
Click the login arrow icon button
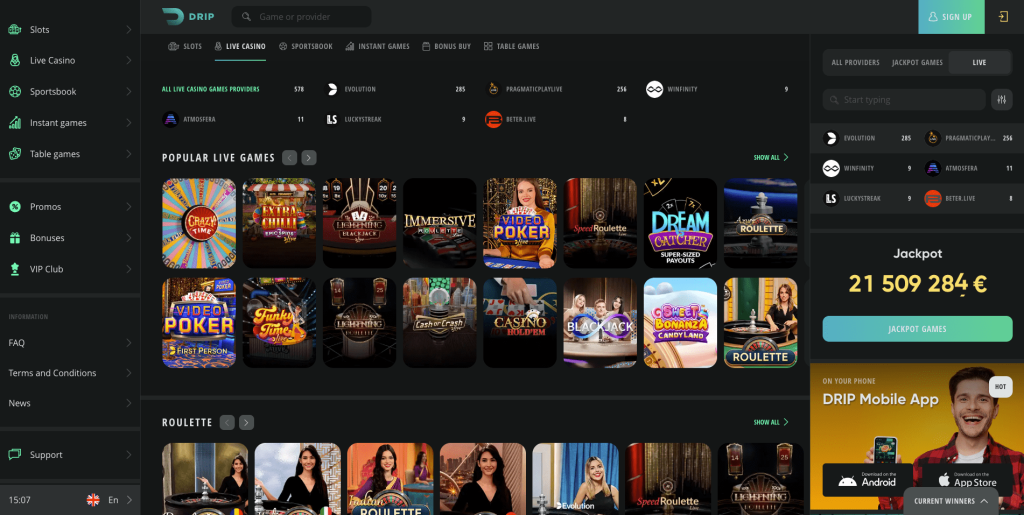pos(1003,17)
